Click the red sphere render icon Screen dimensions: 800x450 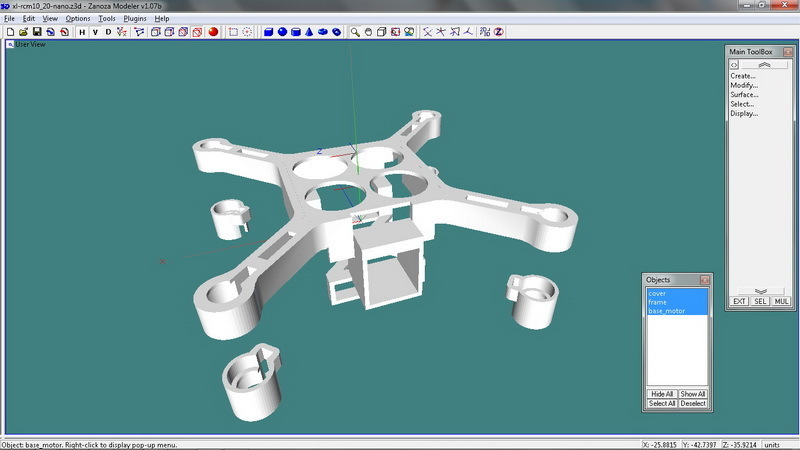(x=213, y=32)
